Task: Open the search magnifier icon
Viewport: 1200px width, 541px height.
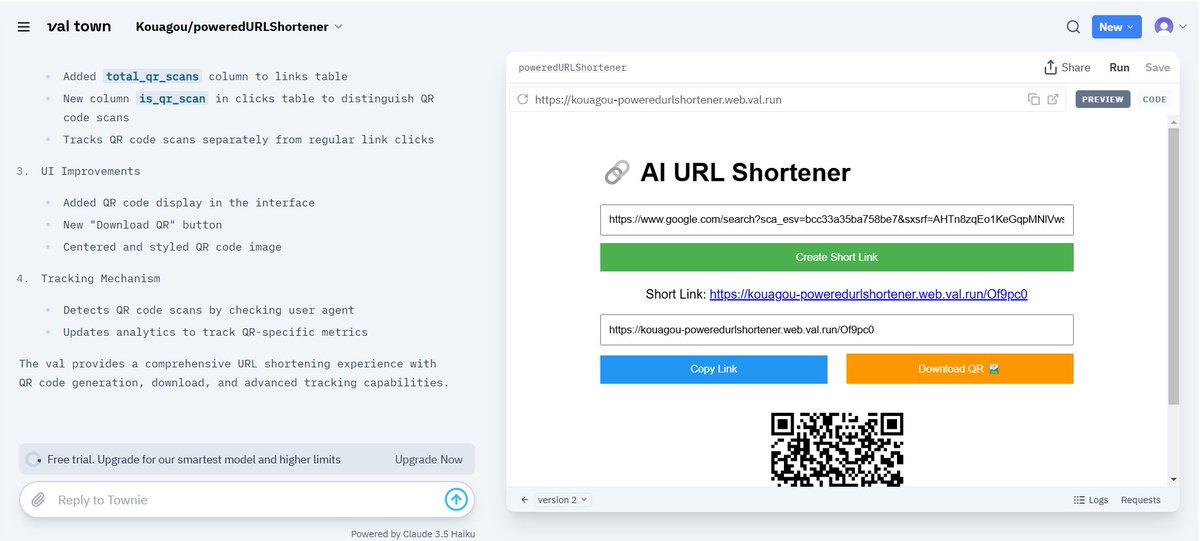Action: [1073, 27]
